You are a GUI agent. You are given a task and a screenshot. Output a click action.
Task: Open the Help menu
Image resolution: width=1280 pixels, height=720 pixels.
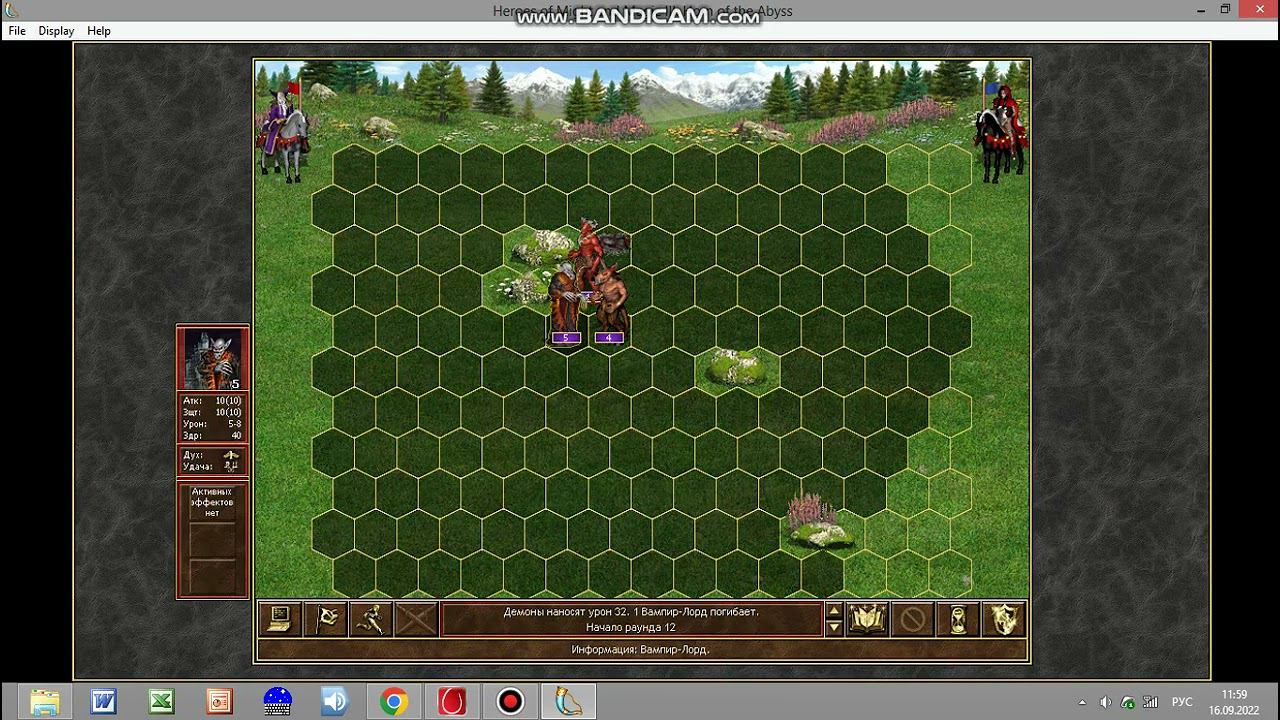click(x=99, y=31)
